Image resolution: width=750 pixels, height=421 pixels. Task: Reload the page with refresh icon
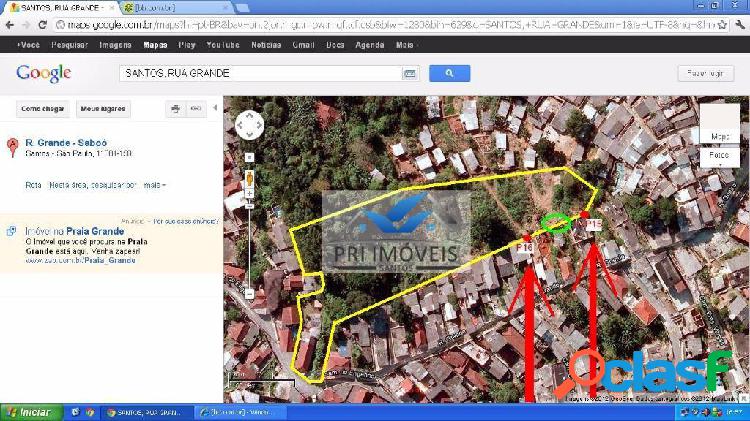point(42,25)
